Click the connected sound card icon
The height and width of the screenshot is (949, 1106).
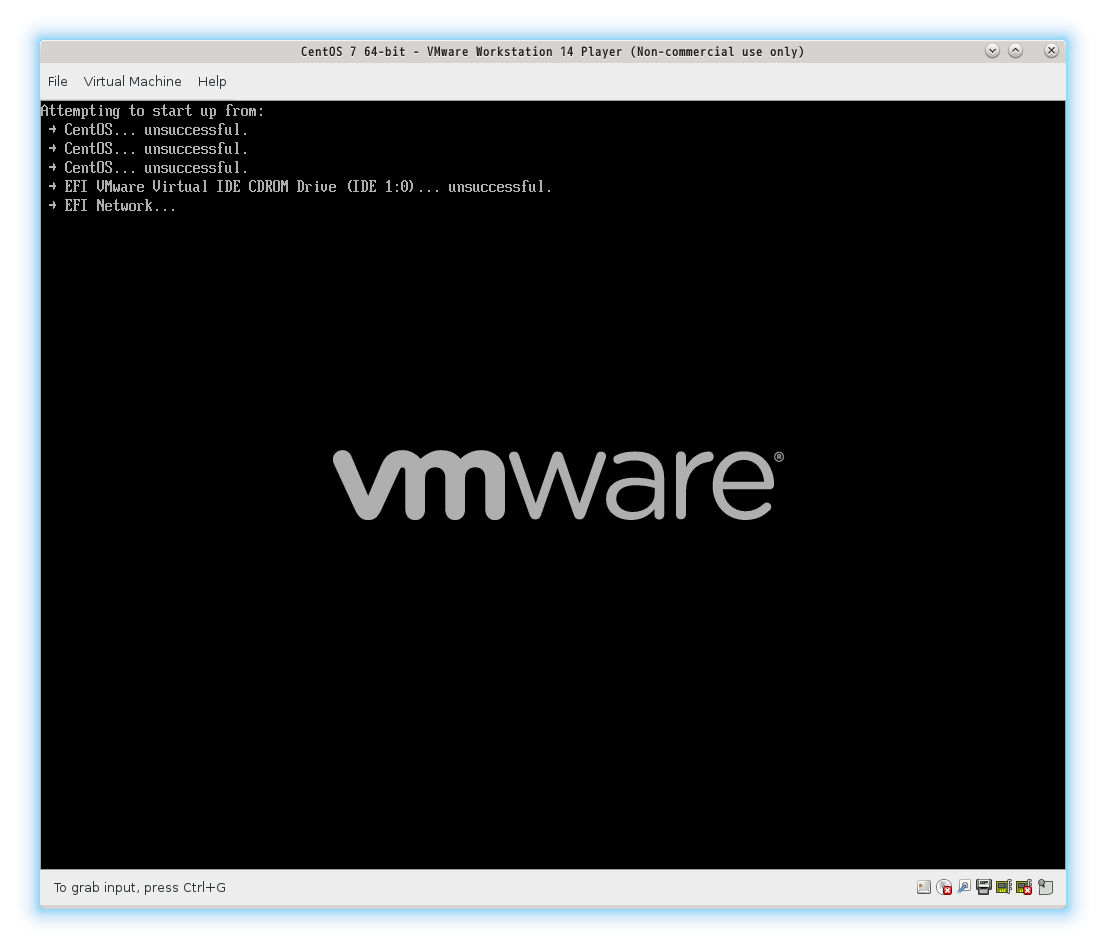[1004, 888]
